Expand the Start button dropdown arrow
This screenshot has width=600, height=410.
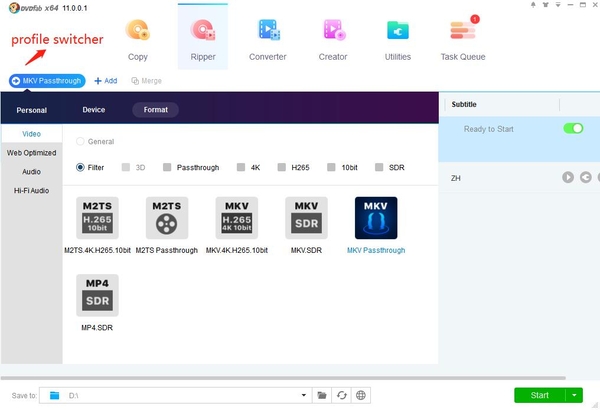573,395
